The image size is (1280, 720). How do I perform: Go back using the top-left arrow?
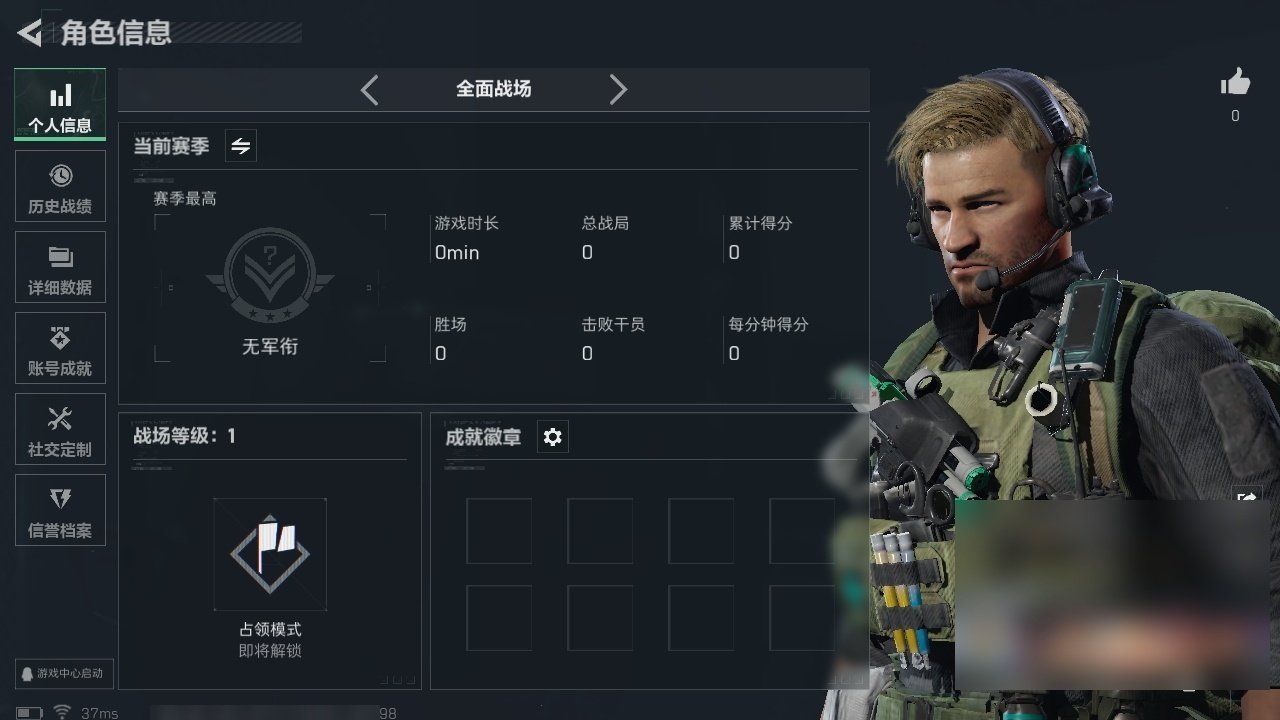tap(30, 33)
